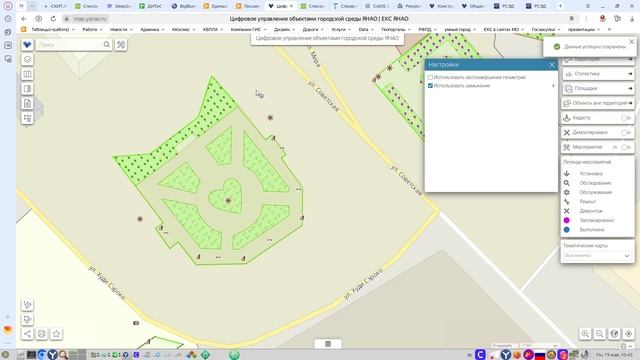This screenshot has height=360, width=640.
Task: Switch to the СКИТ browser tab
Action: click(55, 6)
